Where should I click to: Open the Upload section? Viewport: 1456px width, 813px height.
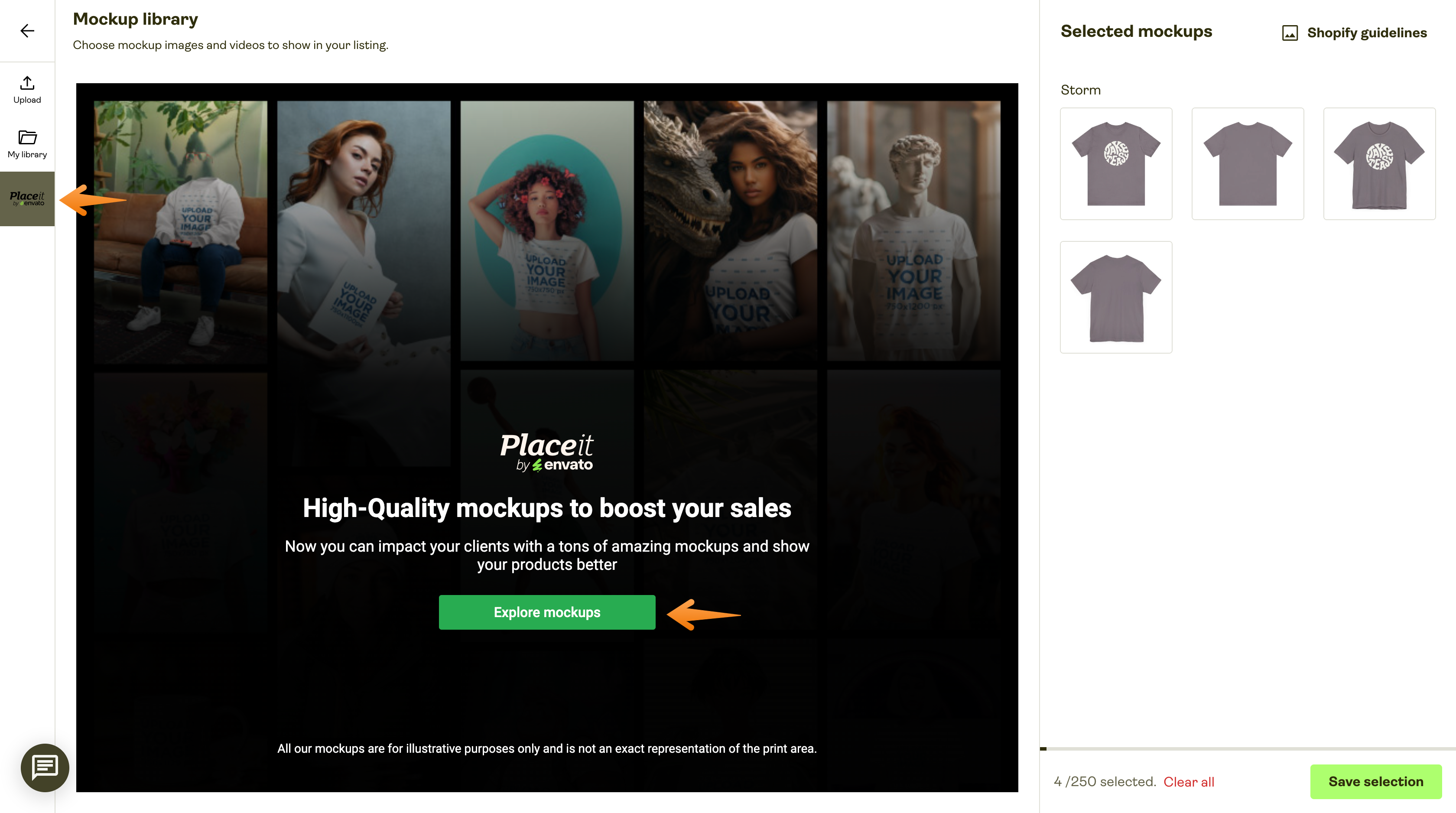click(x=27, y=90)
